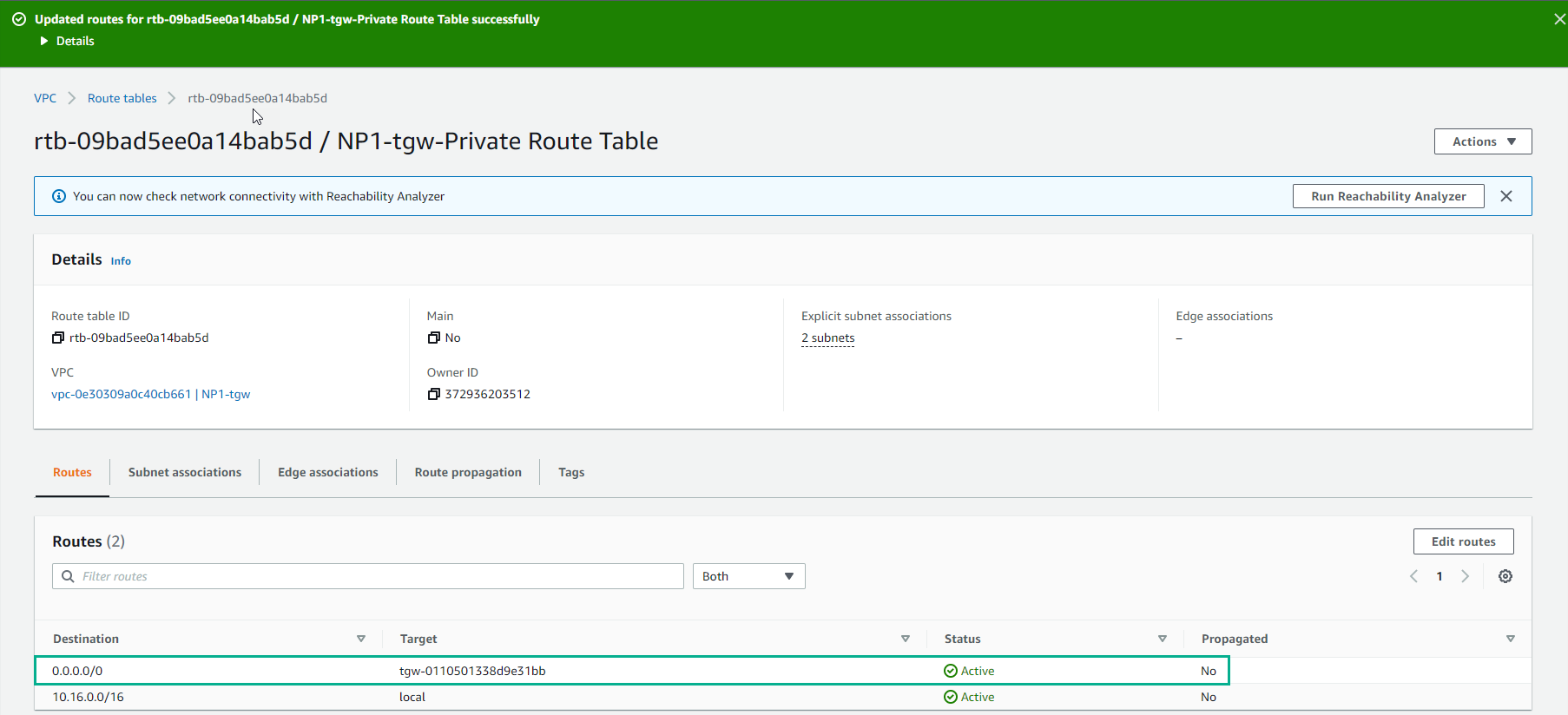1568x715 pixels.
Task: Expand the Details disclosure in notification
Action: pyautogui.click(x=67, y=41)
